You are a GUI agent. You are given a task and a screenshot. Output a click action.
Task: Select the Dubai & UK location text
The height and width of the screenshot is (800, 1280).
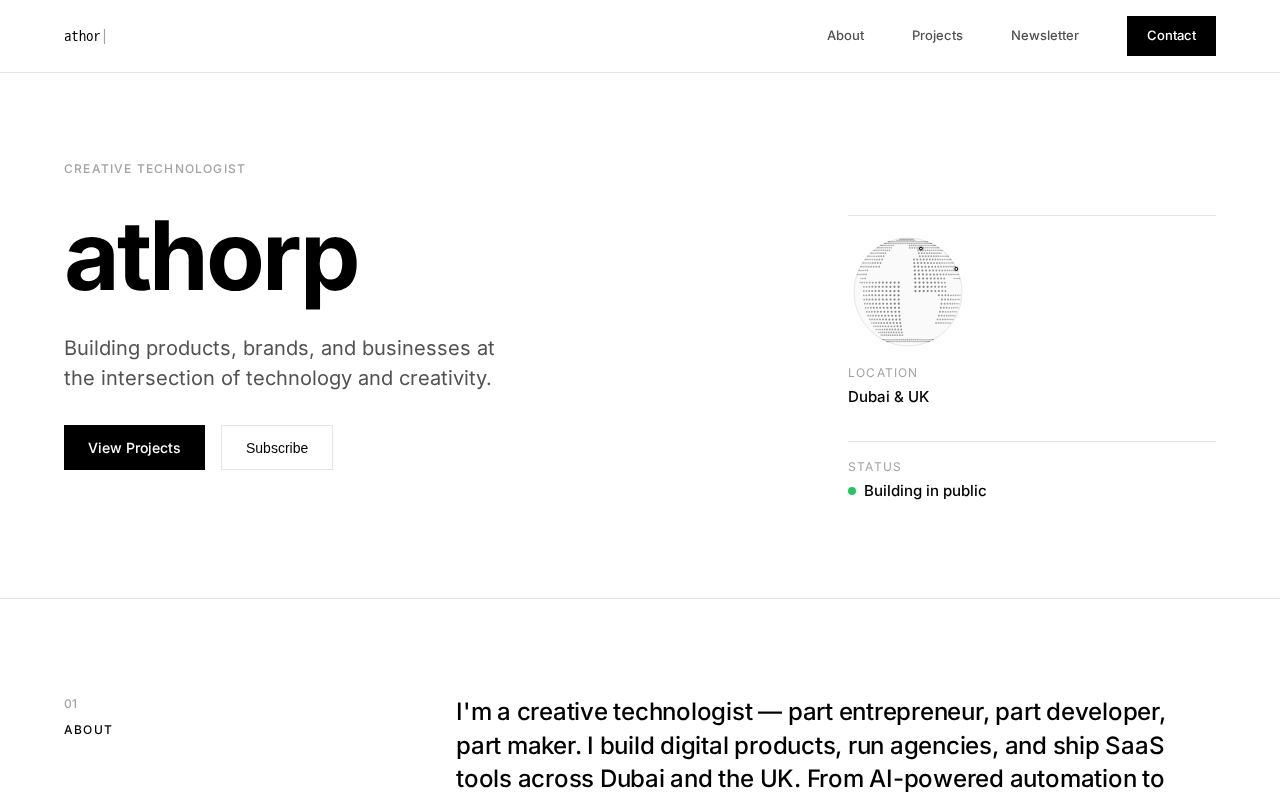tap(888, 397)
